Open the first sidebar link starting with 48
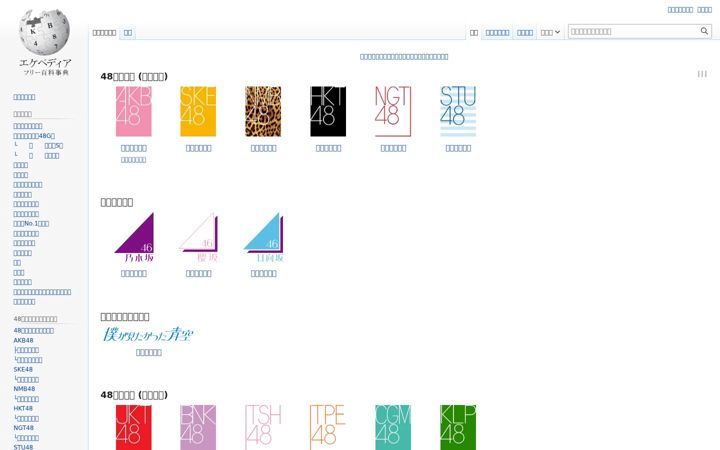Viewport: 720px width, 450px height. (x=34, y=331)
